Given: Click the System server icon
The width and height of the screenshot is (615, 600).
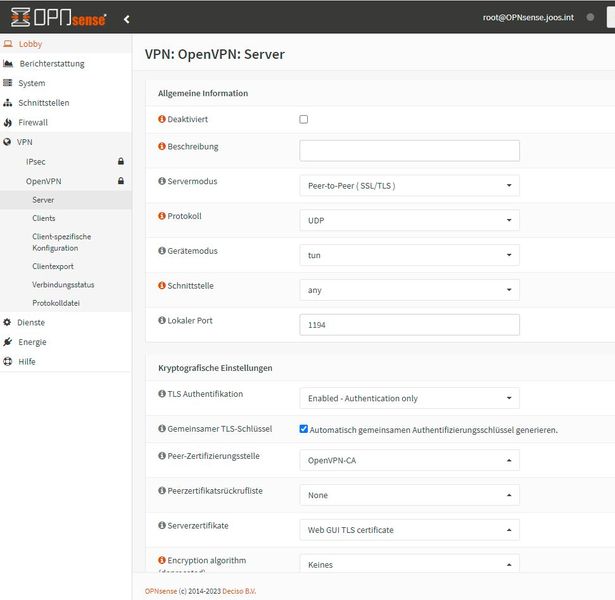Looking at the screenshot, I should click(7, 83).
